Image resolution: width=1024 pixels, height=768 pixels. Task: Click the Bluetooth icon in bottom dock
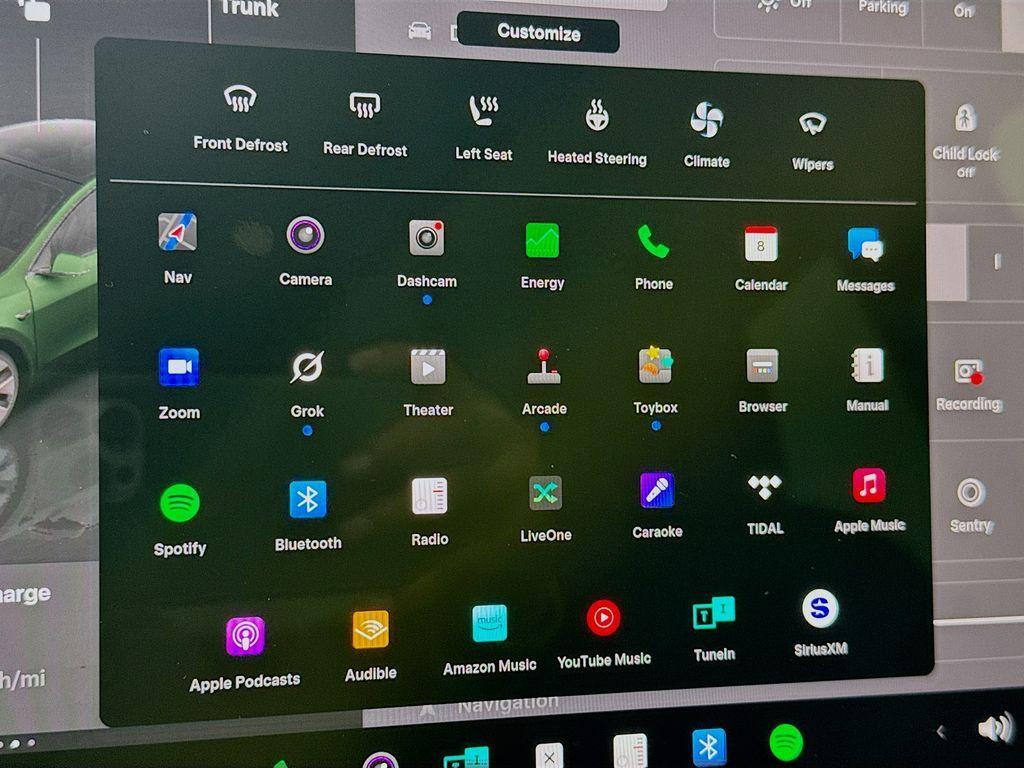pos(709,746)
